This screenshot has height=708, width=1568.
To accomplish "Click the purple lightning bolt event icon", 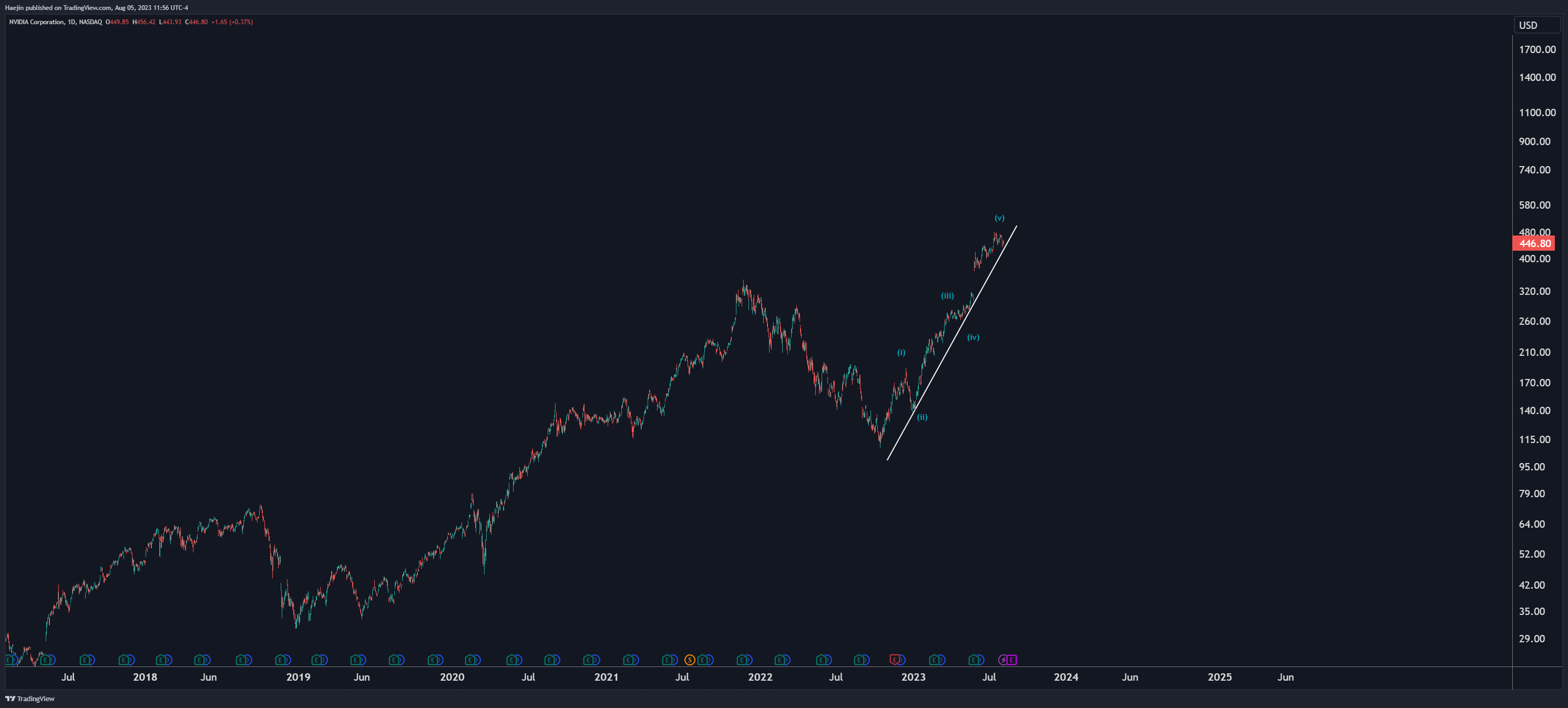I will pyautogui.click(x=1003, y=660).
